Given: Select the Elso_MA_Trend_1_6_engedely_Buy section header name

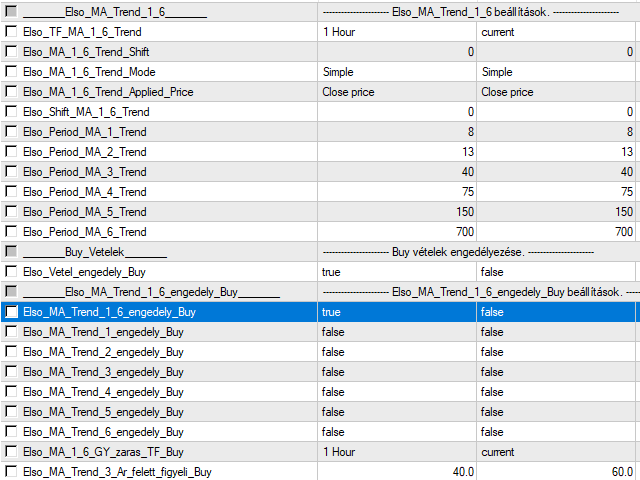Looking at the screenshot, I should point(151,292).
